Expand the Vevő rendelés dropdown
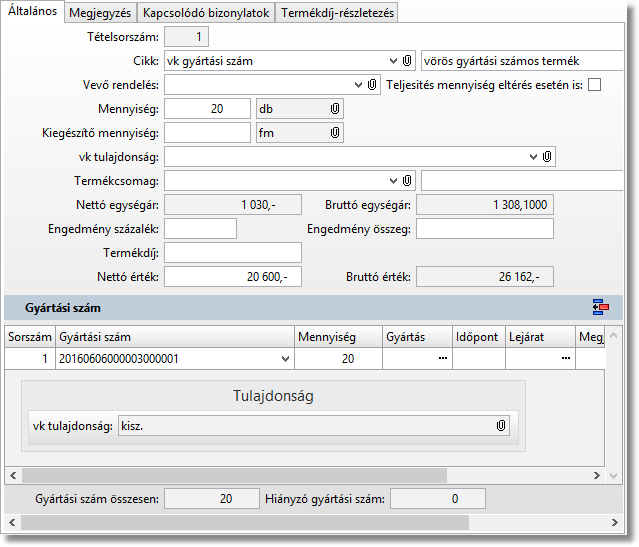 (358, 85)
